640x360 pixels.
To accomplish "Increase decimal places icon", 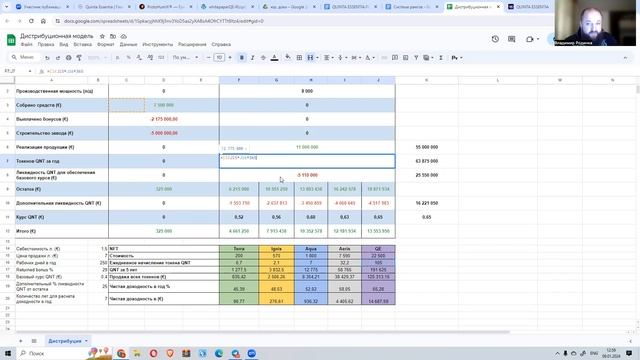I will [150, 58].
